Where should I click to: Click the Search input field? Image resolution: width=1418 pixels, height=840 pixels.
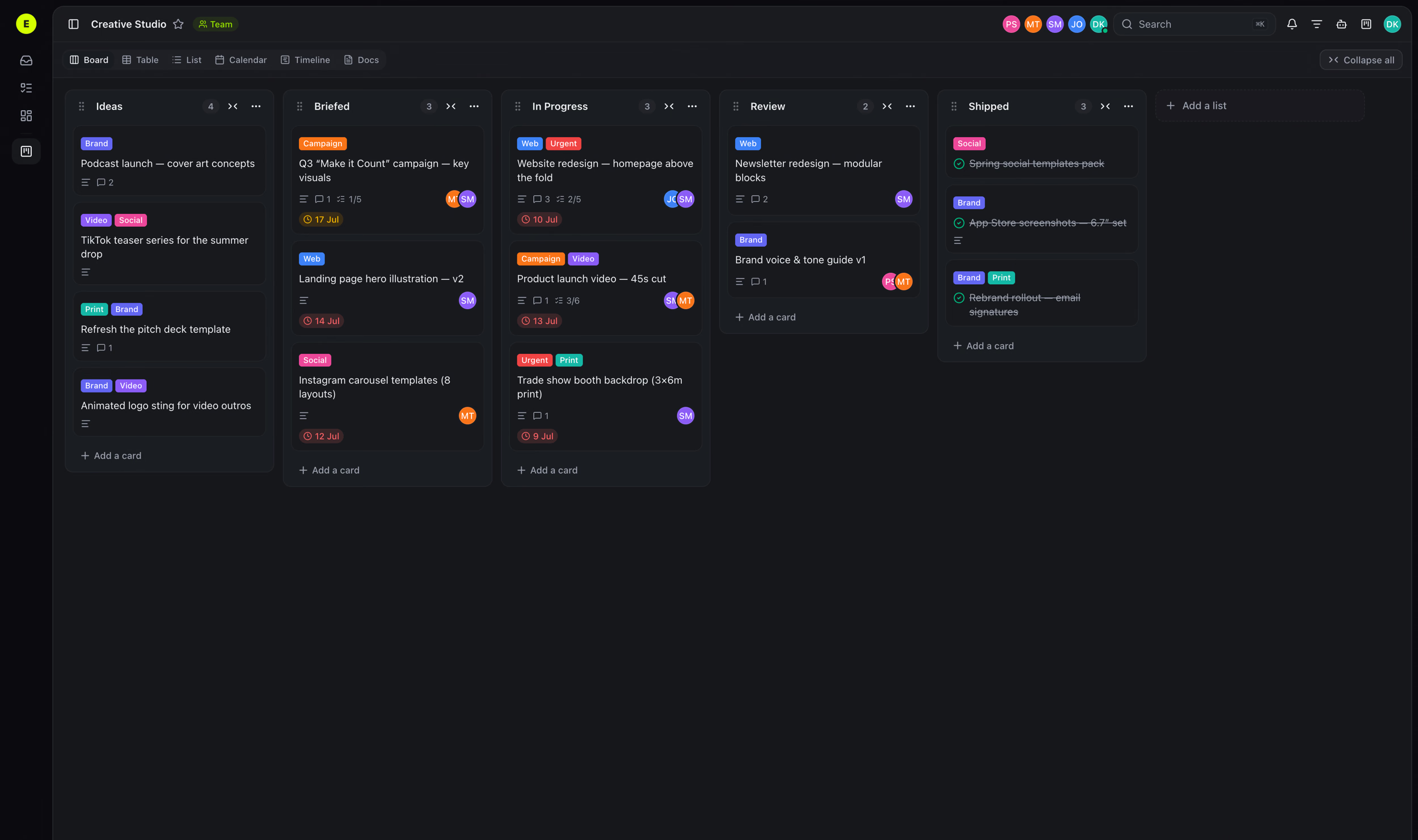[x=1194, y=24]
